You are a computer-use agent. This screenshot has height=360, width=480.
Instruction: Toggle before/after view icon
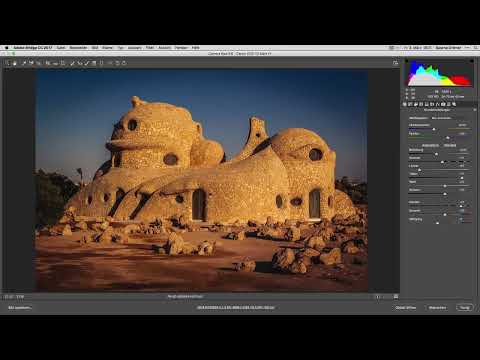[378, 296]
